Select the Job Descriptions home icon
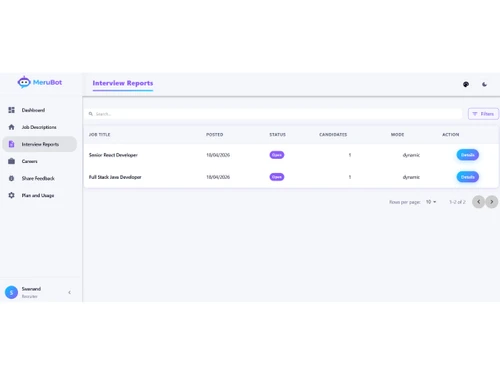 [11, 127]
